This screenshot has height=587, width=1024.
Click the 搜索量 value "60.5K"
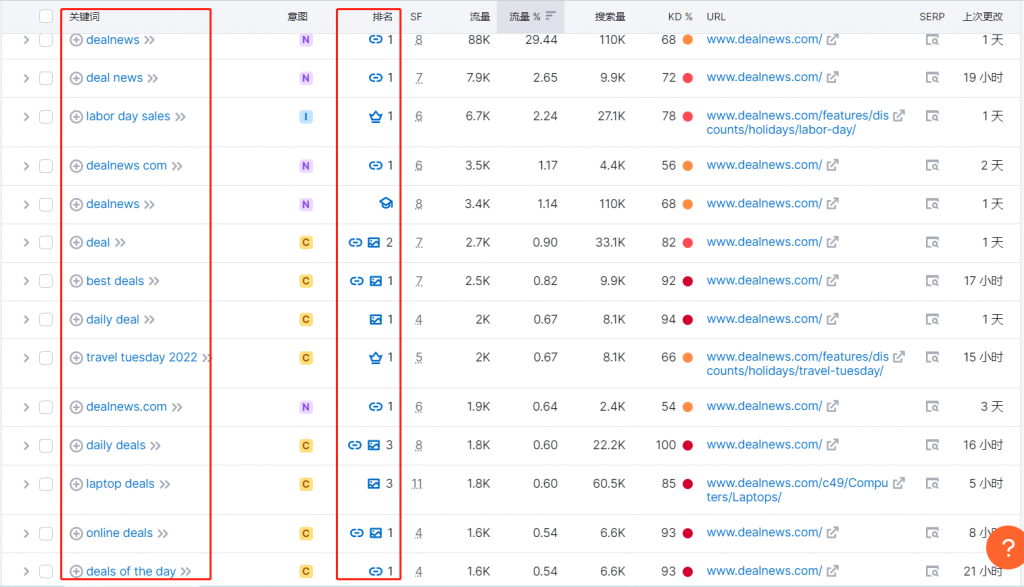[609, 484]
